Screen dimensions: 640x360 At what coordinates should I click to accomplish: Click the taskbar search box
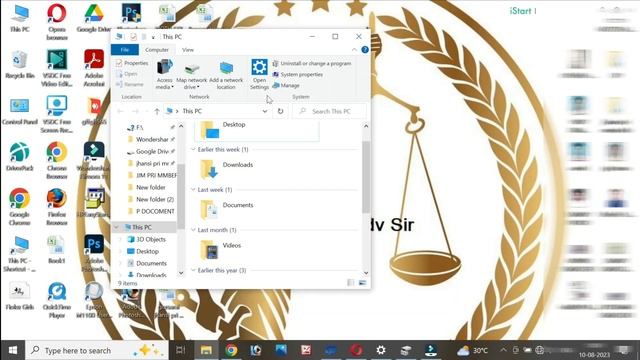[97, 350]
